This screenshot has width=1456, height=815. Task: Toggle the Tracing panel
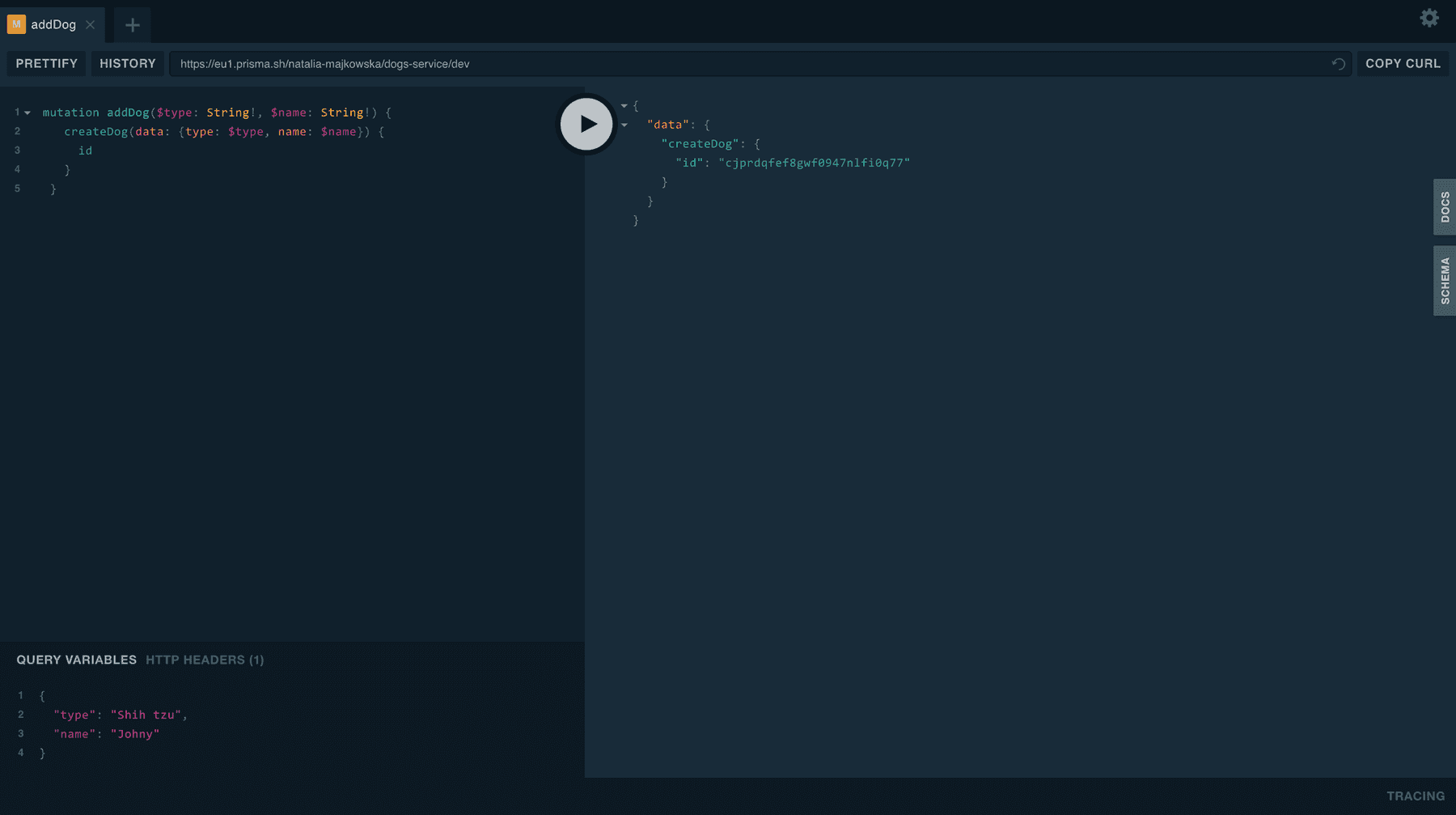(x=1416, y=796)
